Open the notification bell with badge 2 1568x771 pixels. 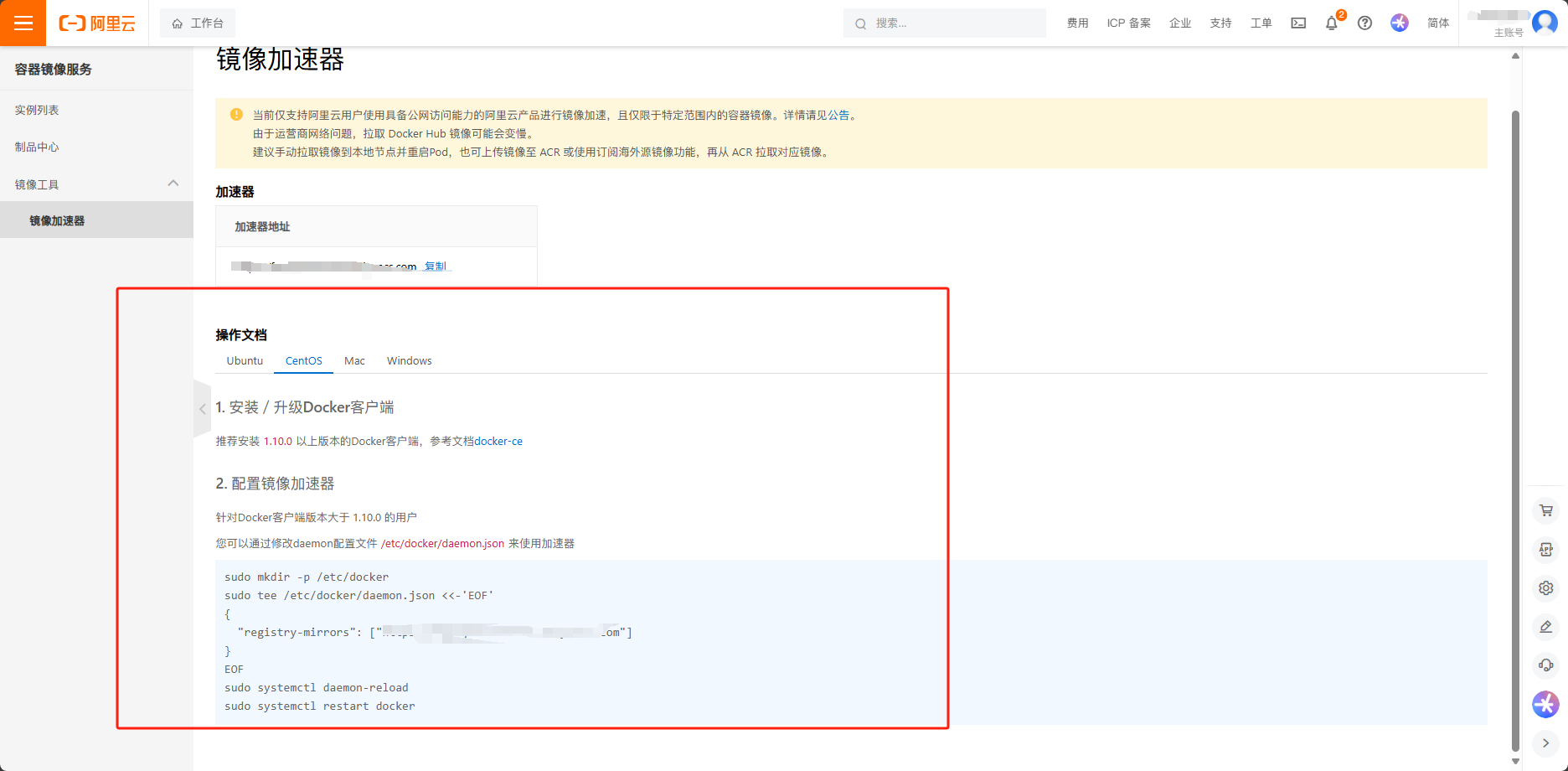(1331, 23)
